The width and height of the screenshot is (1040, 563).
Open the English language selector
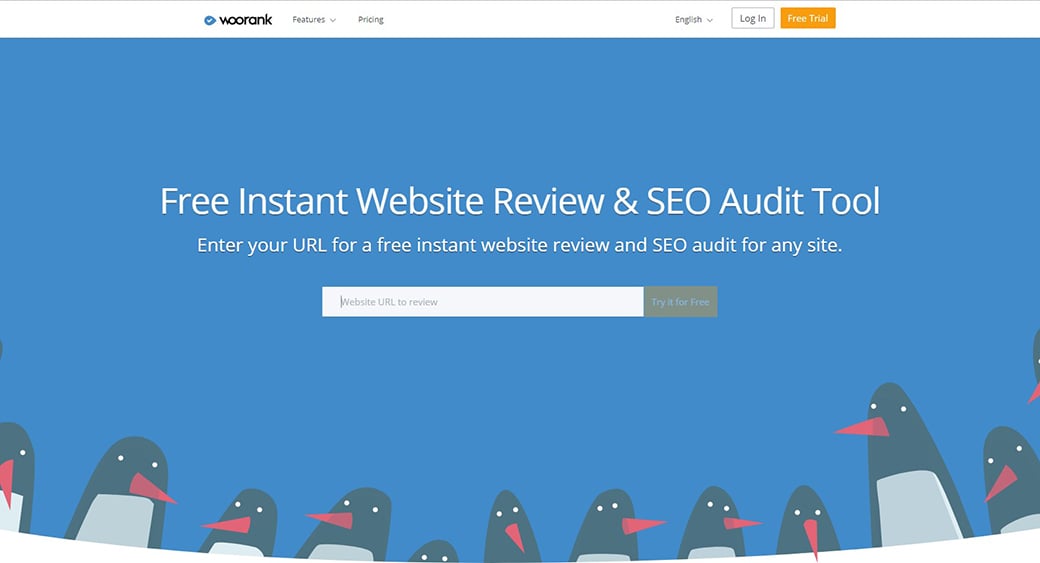[x=689, y=20]
